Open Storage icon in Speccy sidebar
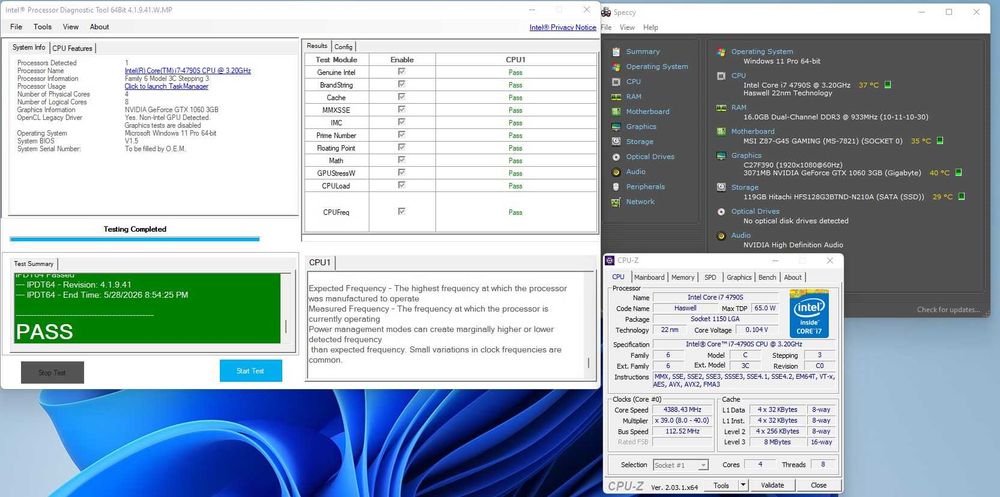Image resolution: width=1000 pixels, height=497 pixels. pyautogui.click(x=615, y=142)
